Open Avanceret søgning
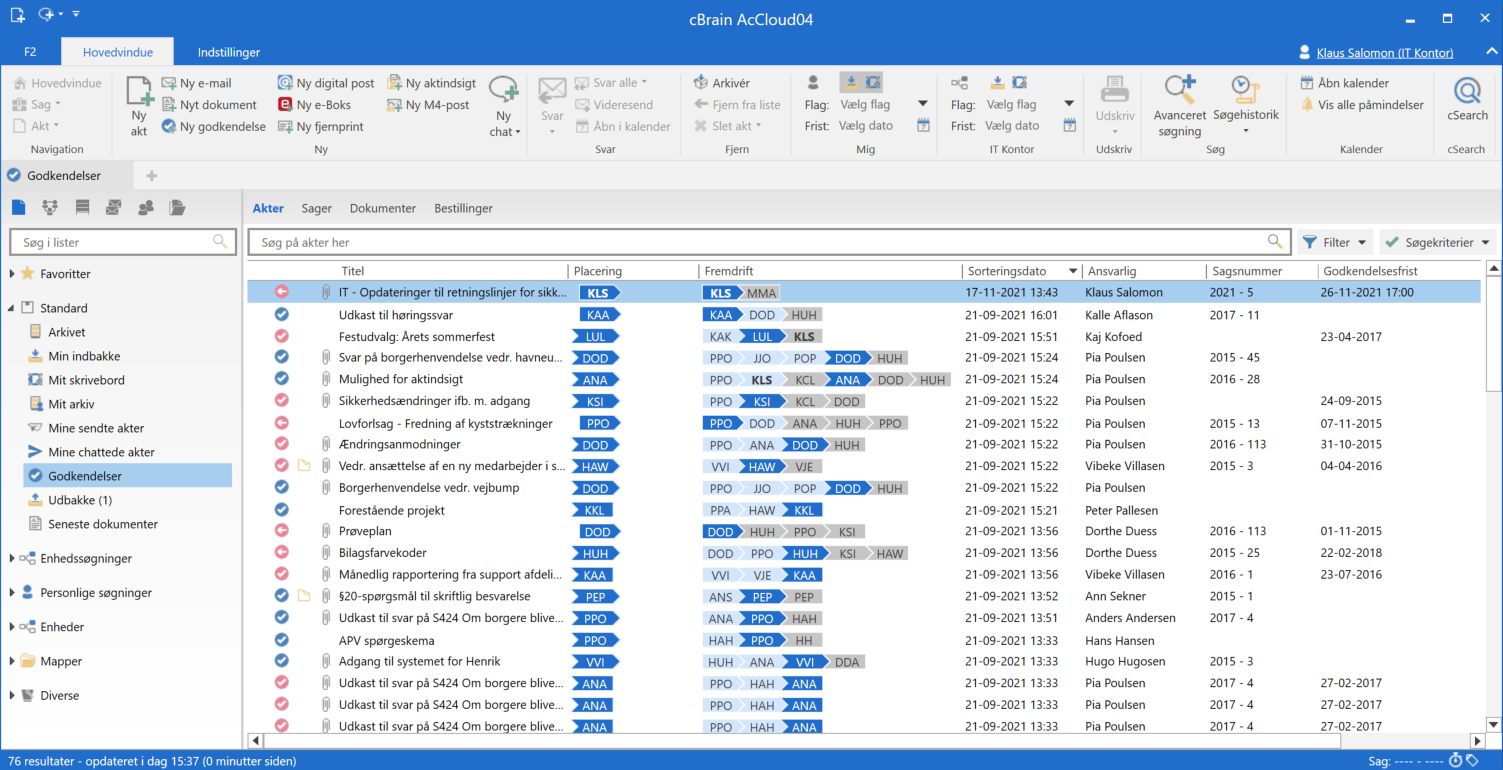Image resolution: width=1503 pixels, height=770 pixels. pos(1180,106)
